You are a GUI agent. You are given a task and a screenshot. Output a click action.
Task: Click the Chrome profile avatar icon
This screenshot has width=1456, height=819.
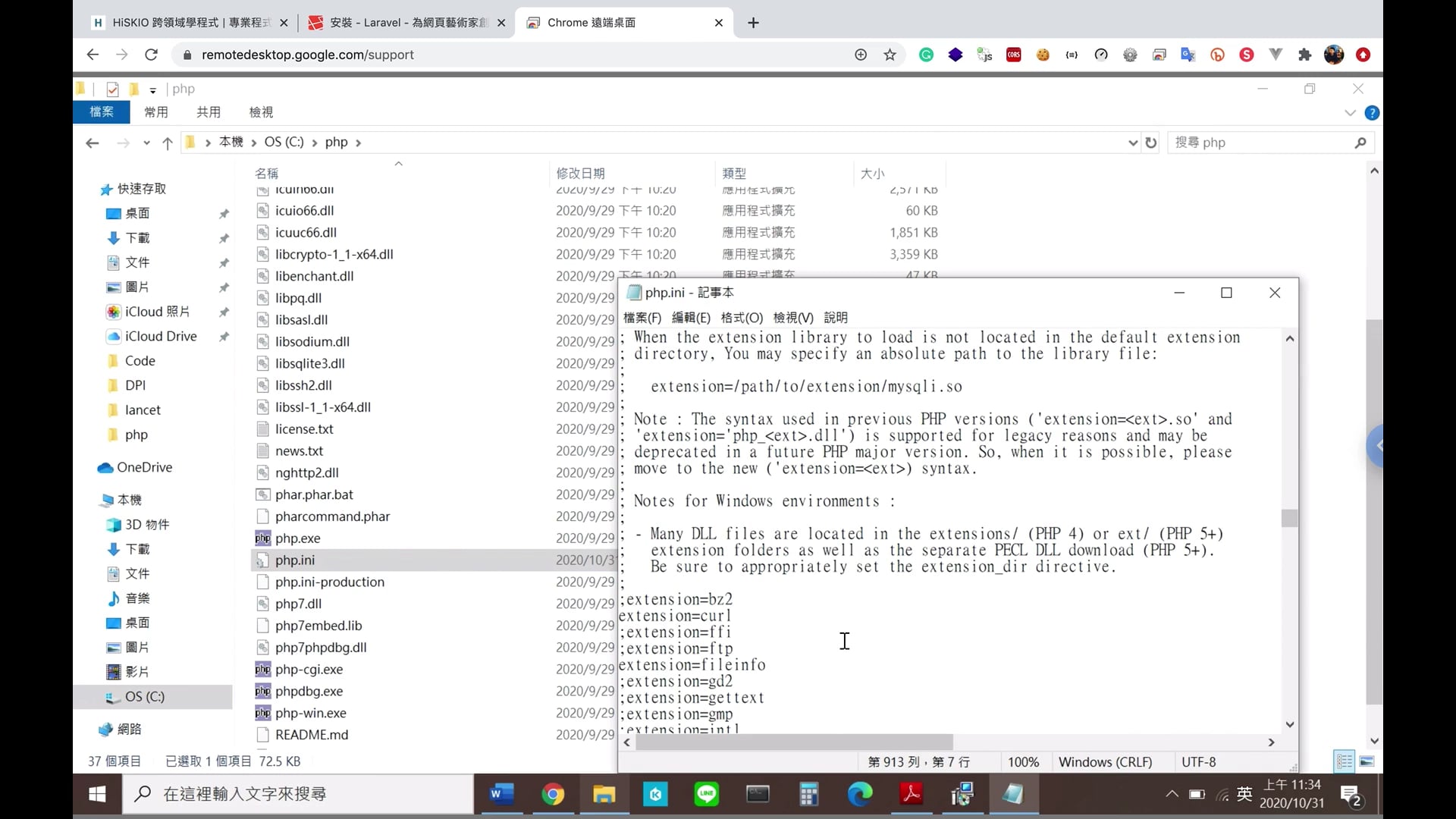click(1334, 55)
